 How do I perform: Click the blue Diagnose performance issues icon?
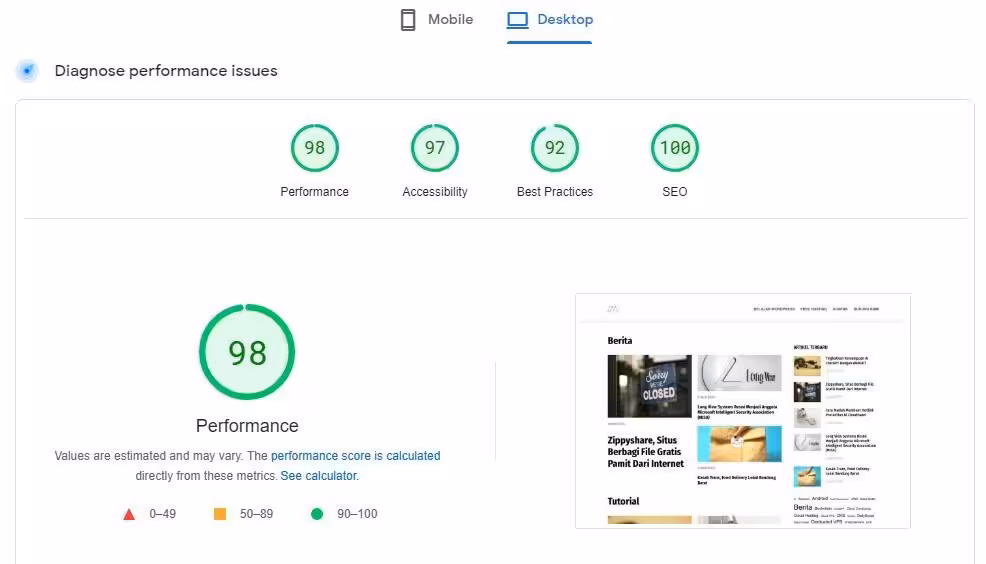click(x=27, y=71)
